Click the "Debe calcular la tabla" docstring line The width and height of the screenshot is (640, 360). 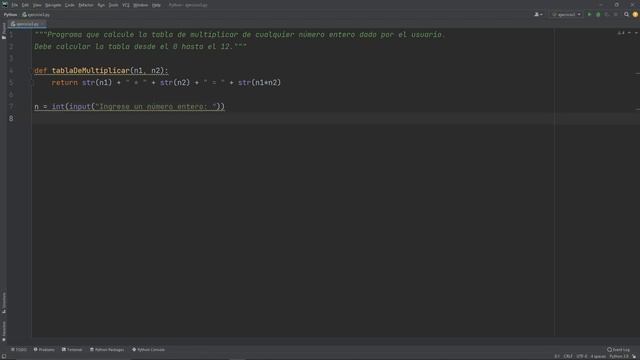[140, 47]
